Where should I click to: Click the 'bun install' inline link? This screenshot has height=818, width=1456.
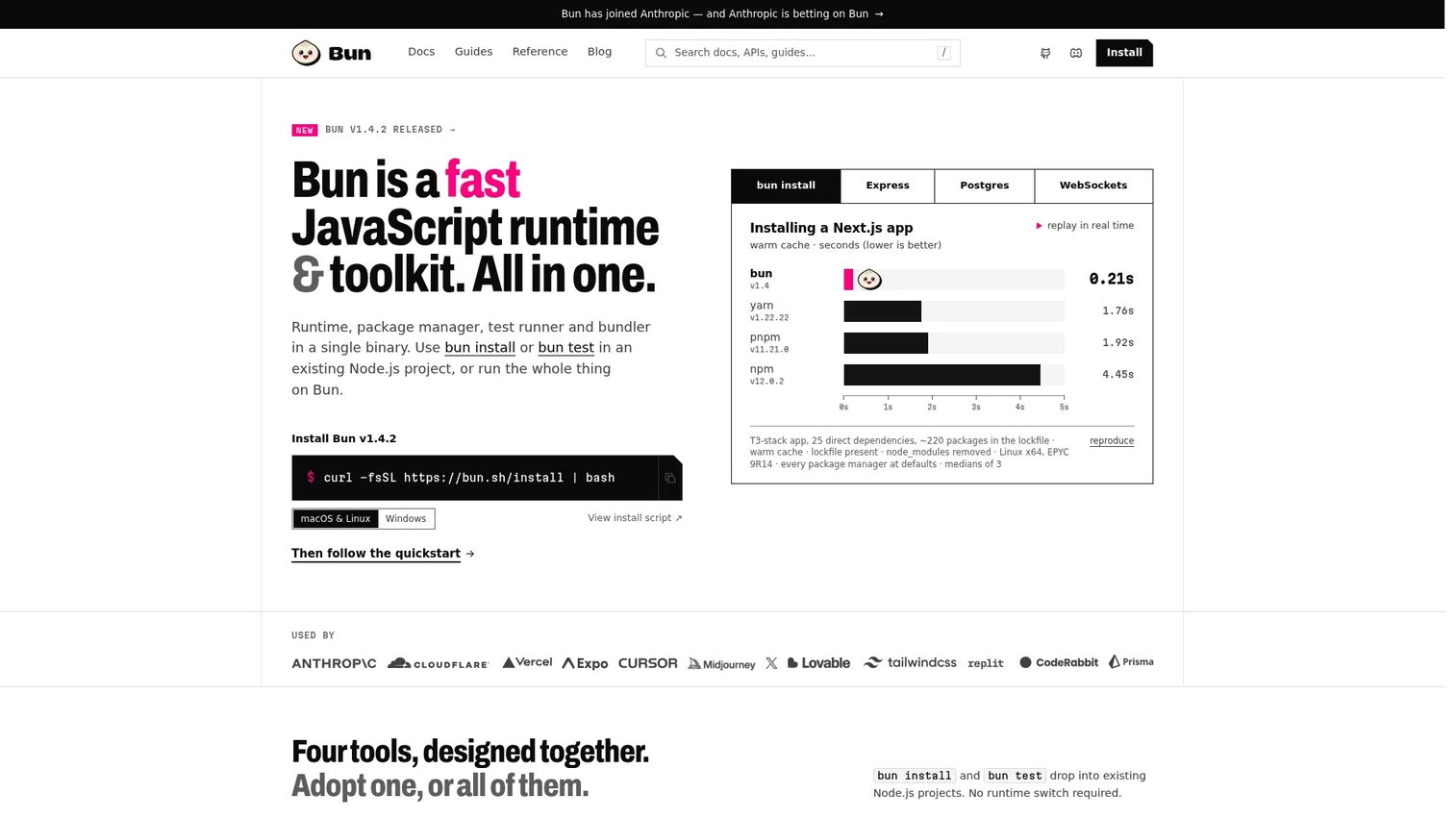[480, 348]
